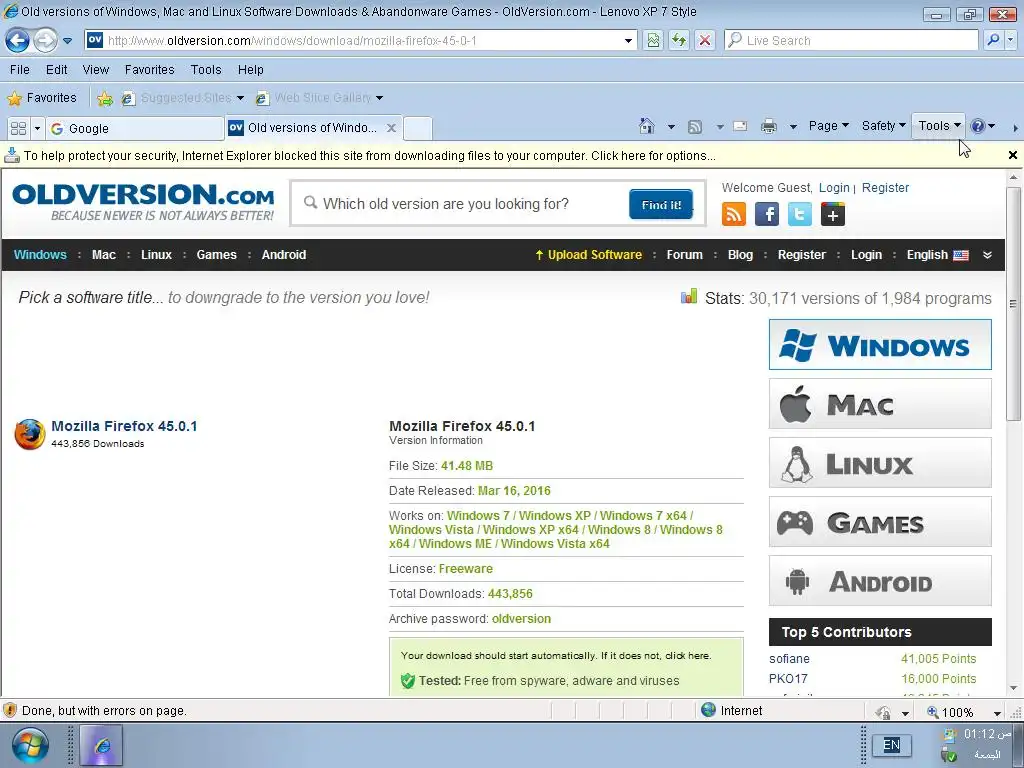Screen dimensions: 1024x768
Task: Expand the double-chevron arrow in nav bar
Action: point(987,255)
